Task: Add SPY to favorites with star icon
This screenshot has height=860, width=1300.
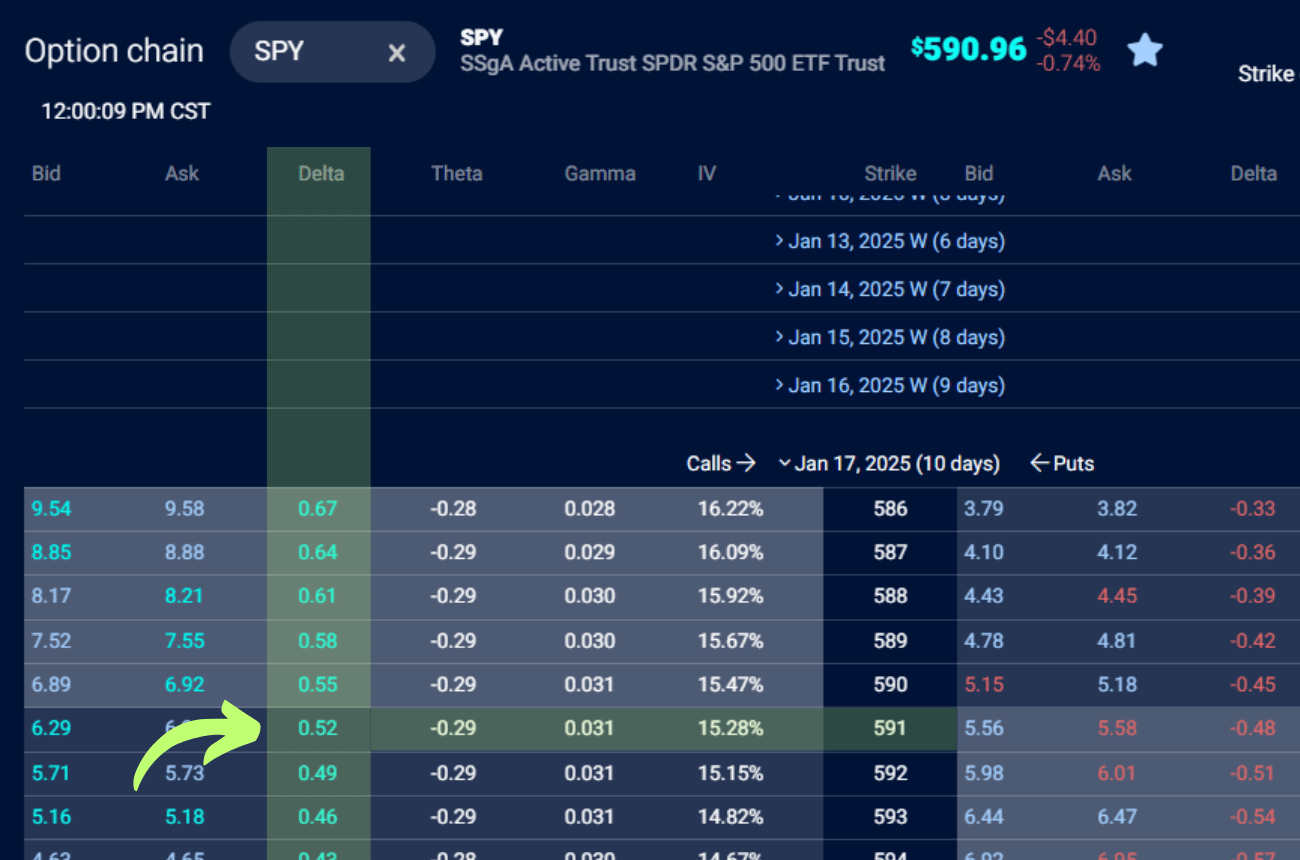Action: (x=1145, y=50)
